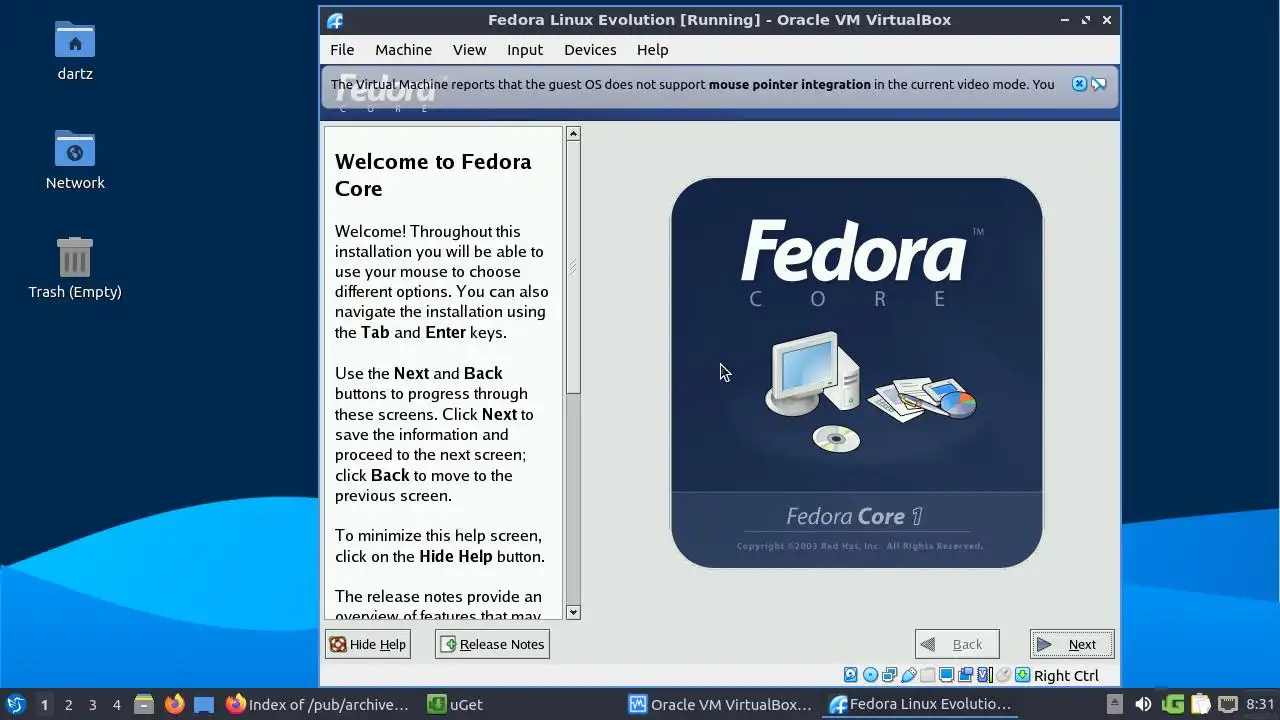Click the network connection tray icon
This screenshot has height=720, width=1280.
1228,704
